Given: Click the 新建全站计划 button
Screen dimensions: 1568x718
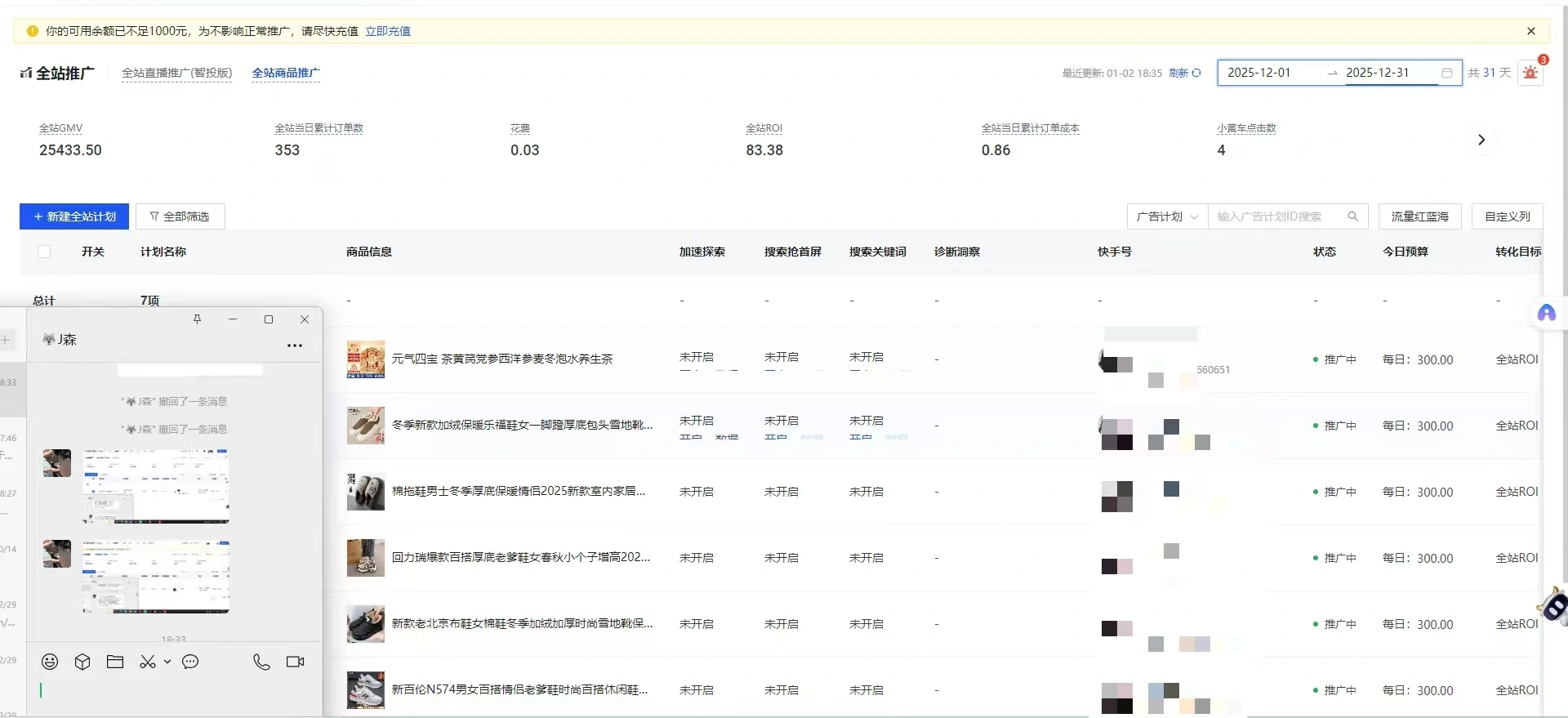Looking at the screenshot, I should point(73,216).
